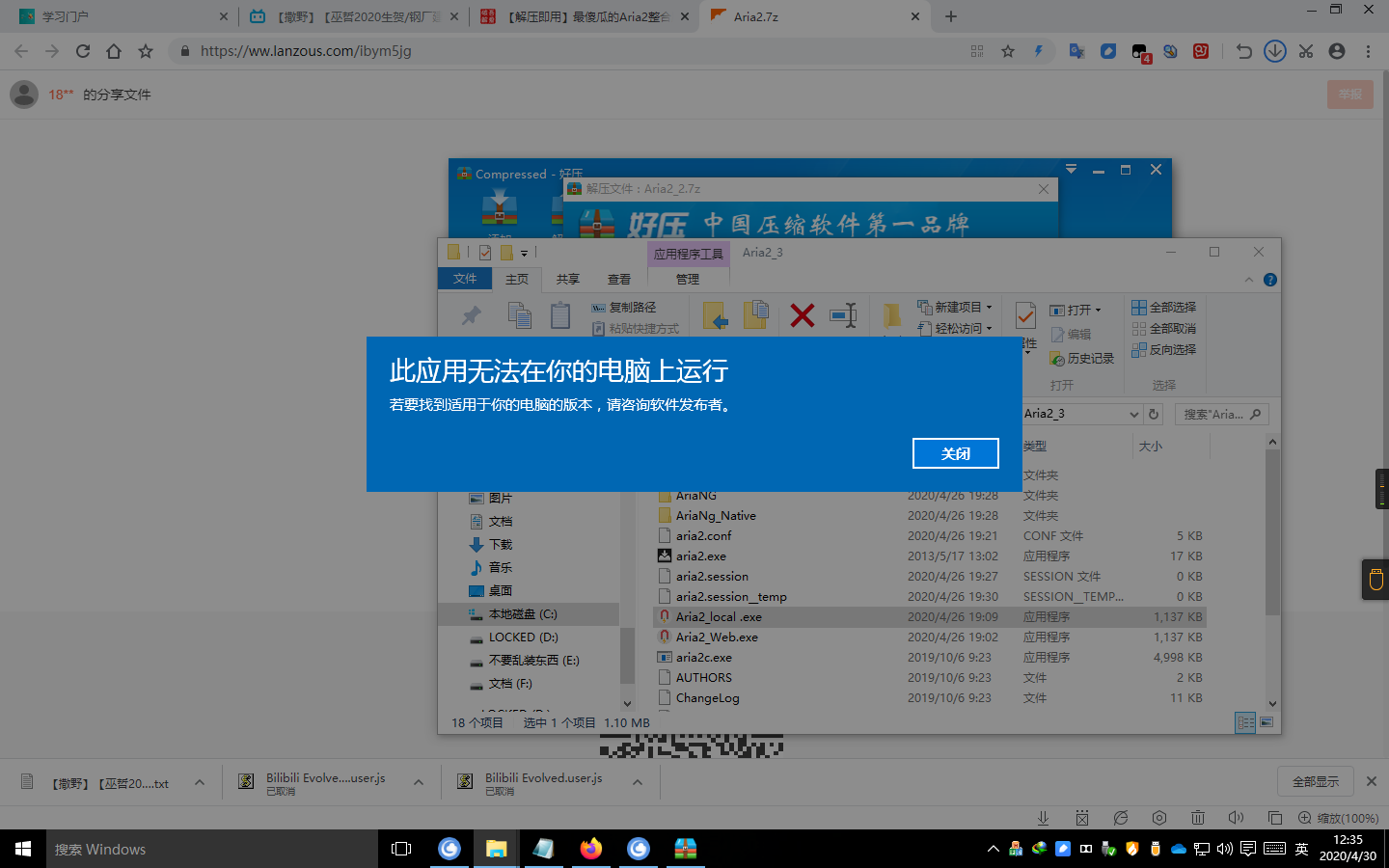Switch to the 查看 ribbon tab
The height and width of the screenshot is (868, 1389).
tap(618, 279)
